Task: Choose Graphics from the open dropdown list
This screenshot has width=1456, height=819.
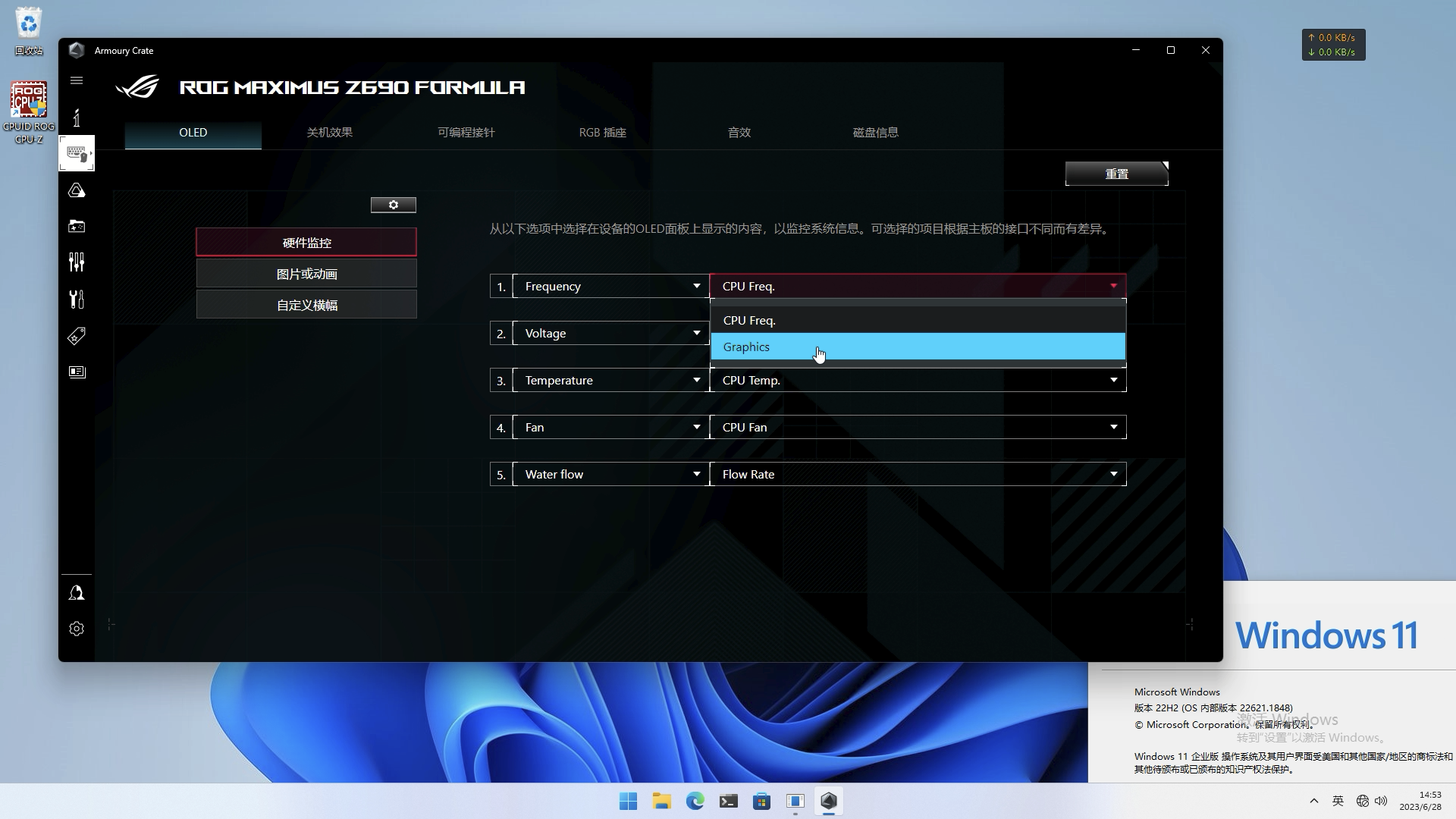Action: pos(918,347)
